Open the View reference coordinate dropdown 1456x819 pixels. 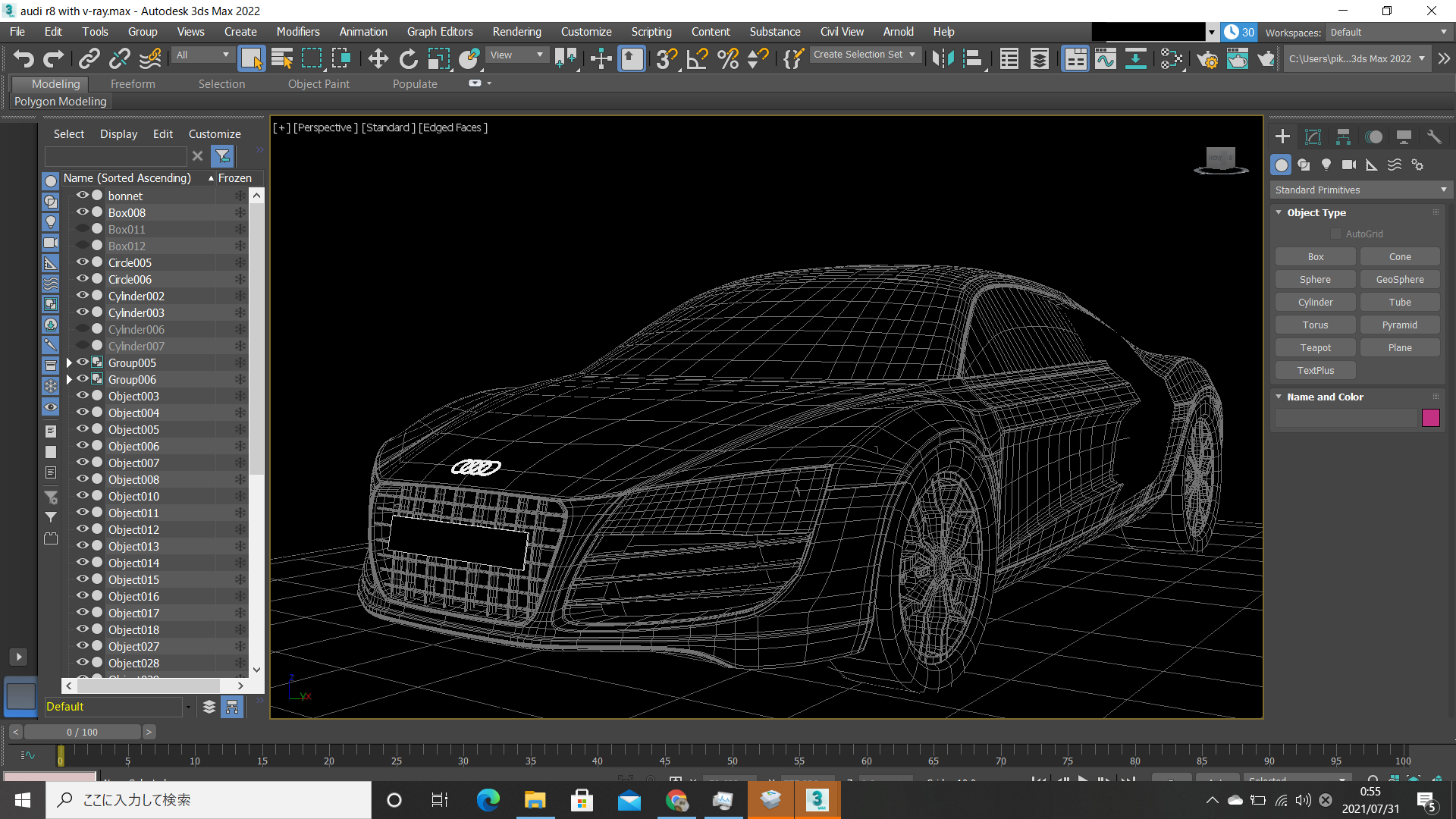(516, 55)
